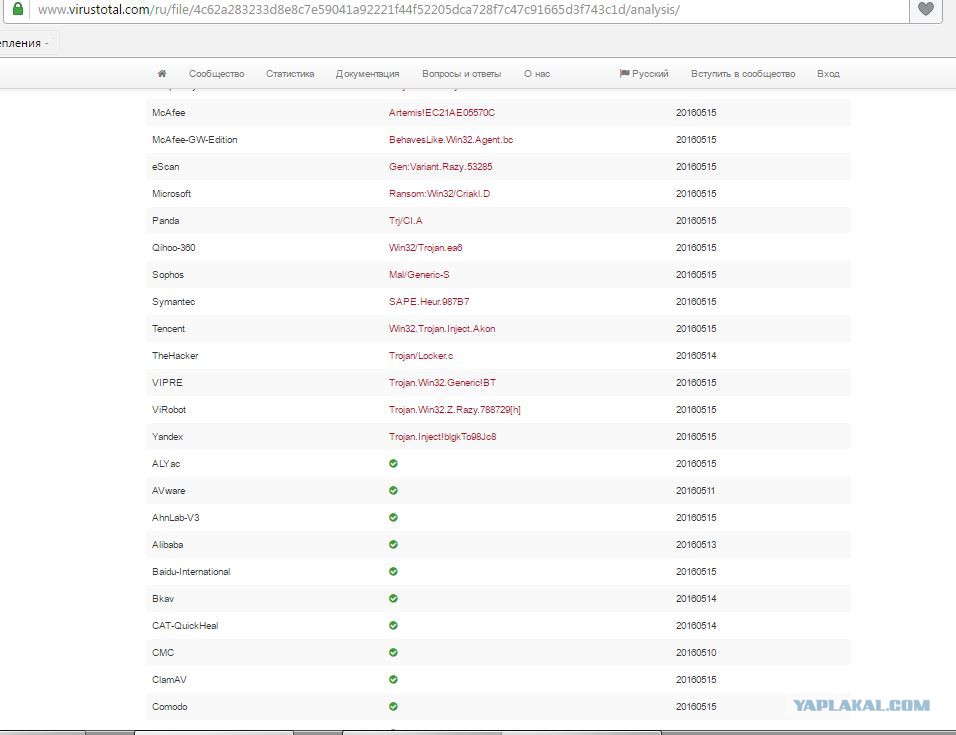Select Trojan.Win32.Z.Razy.788729[h] result
Viewport: 956px width, 735px height.
455,410
